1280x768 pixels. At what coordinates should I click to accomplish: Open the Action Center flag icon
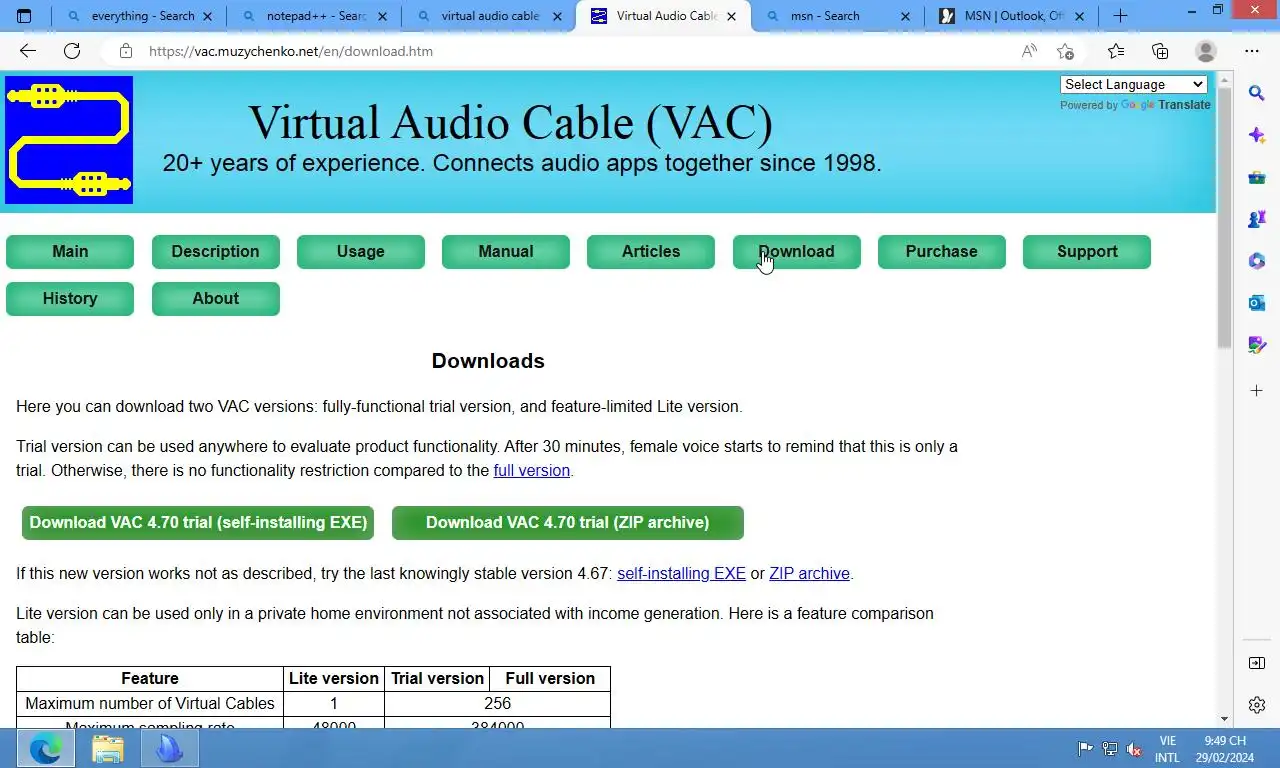(x=1085, y=749)
